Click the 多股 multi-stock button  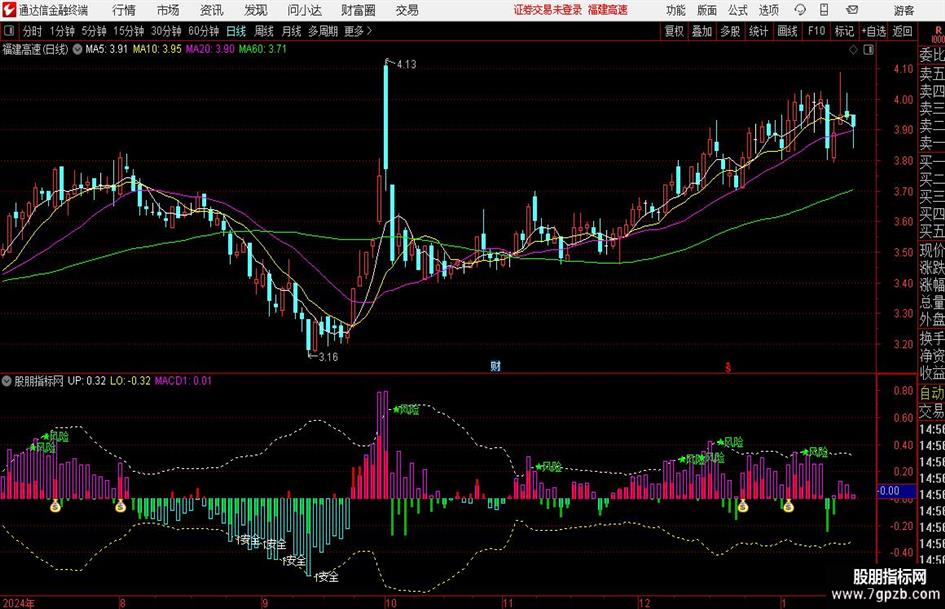coord(730,31)
